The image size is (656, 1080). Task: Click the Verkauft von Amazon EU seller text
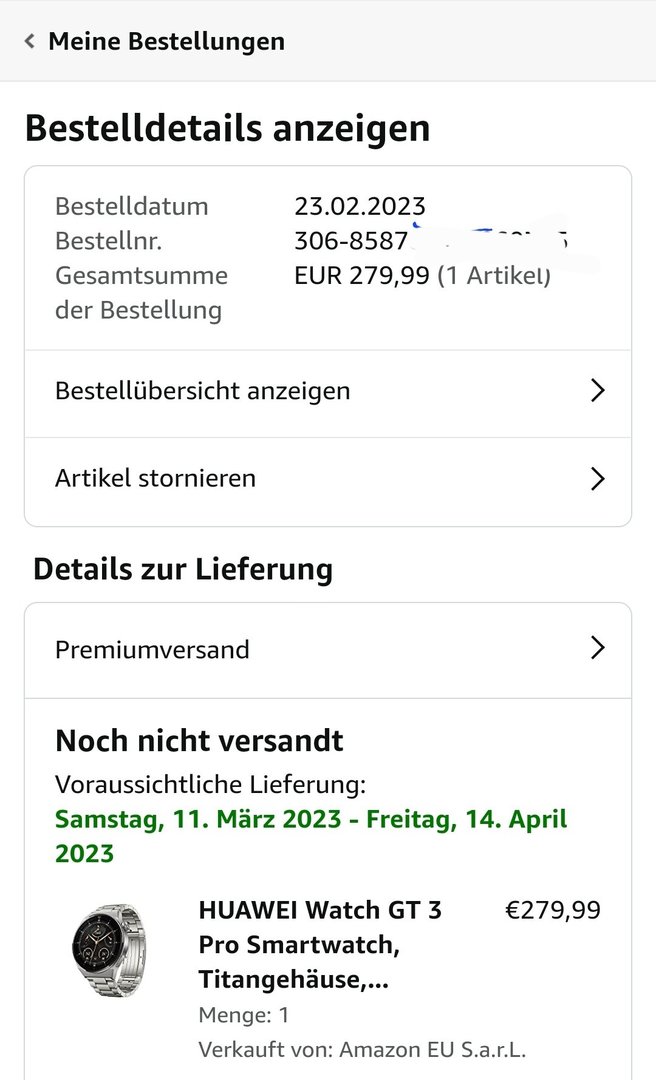point(362,1049)
